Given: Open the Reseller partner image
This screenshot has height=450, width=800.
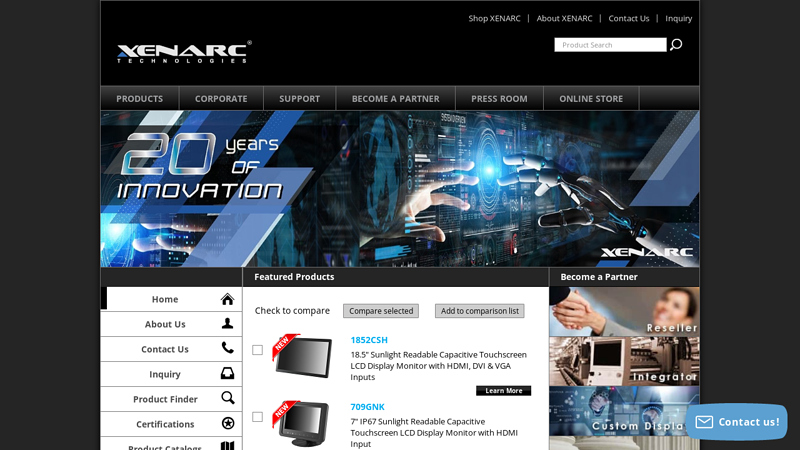Looking at the screenshot, I should click(624, 311).
